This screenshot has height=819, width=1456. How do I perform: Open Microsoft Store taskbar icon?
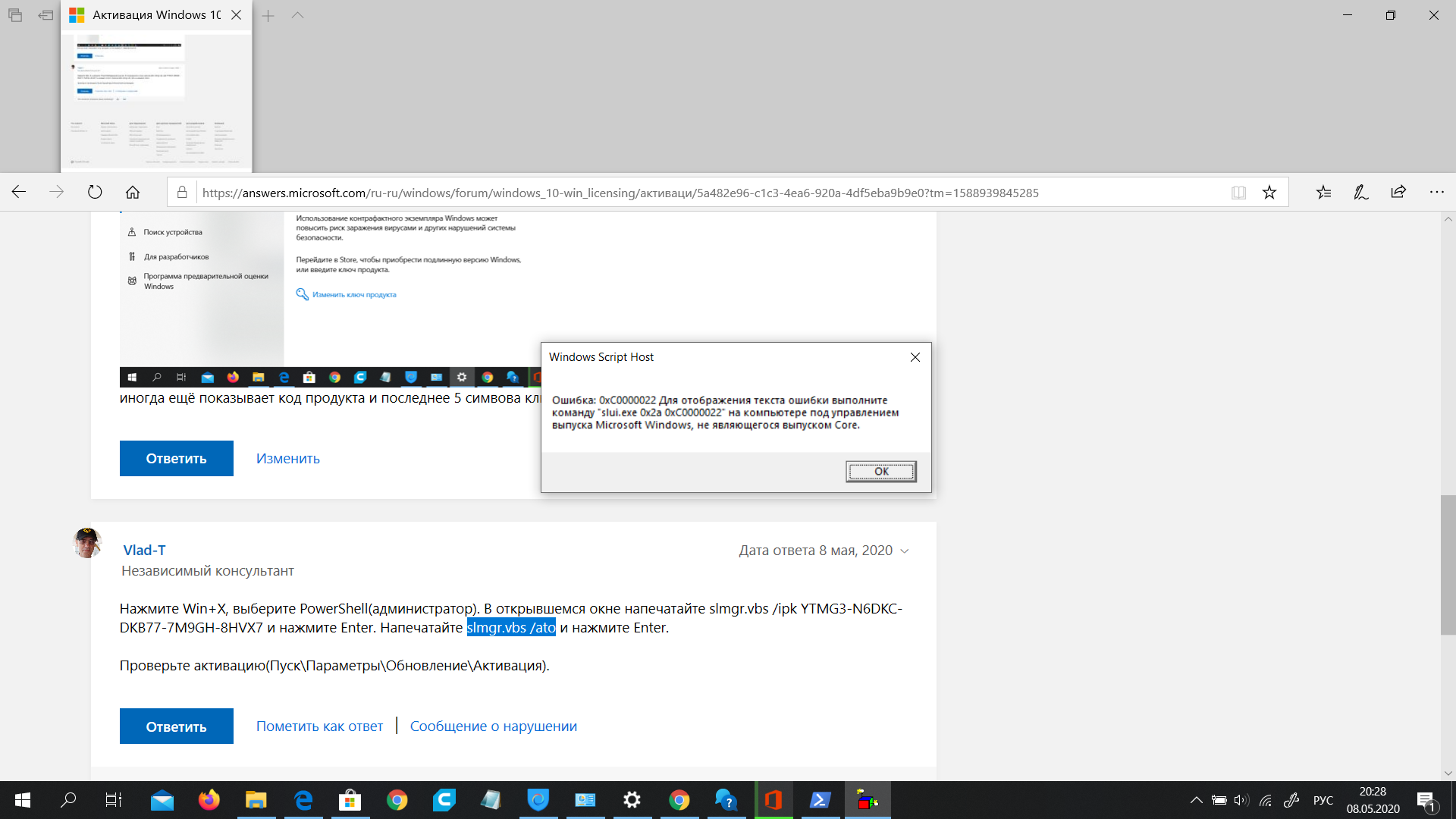coord(350,800)
